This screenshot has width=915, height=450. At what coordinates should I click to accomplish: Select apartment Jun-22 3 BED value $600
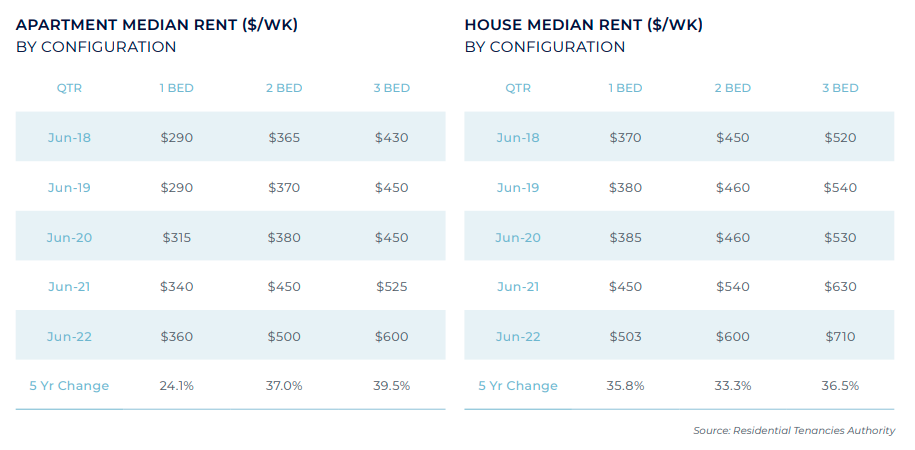click(x=392, y=336)
